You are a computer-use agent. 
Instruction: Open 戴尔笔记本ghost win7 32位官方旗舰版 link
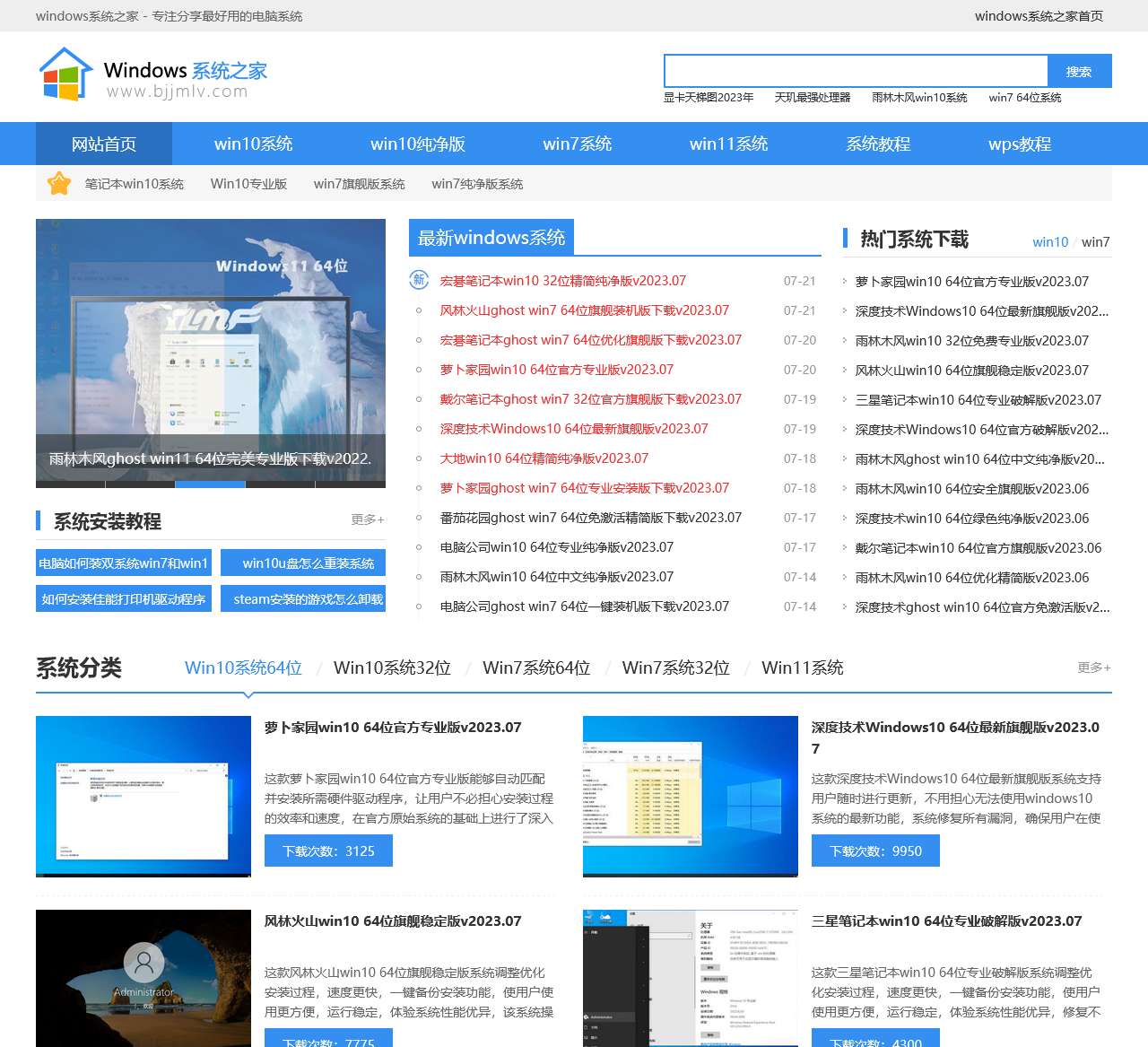591,399
